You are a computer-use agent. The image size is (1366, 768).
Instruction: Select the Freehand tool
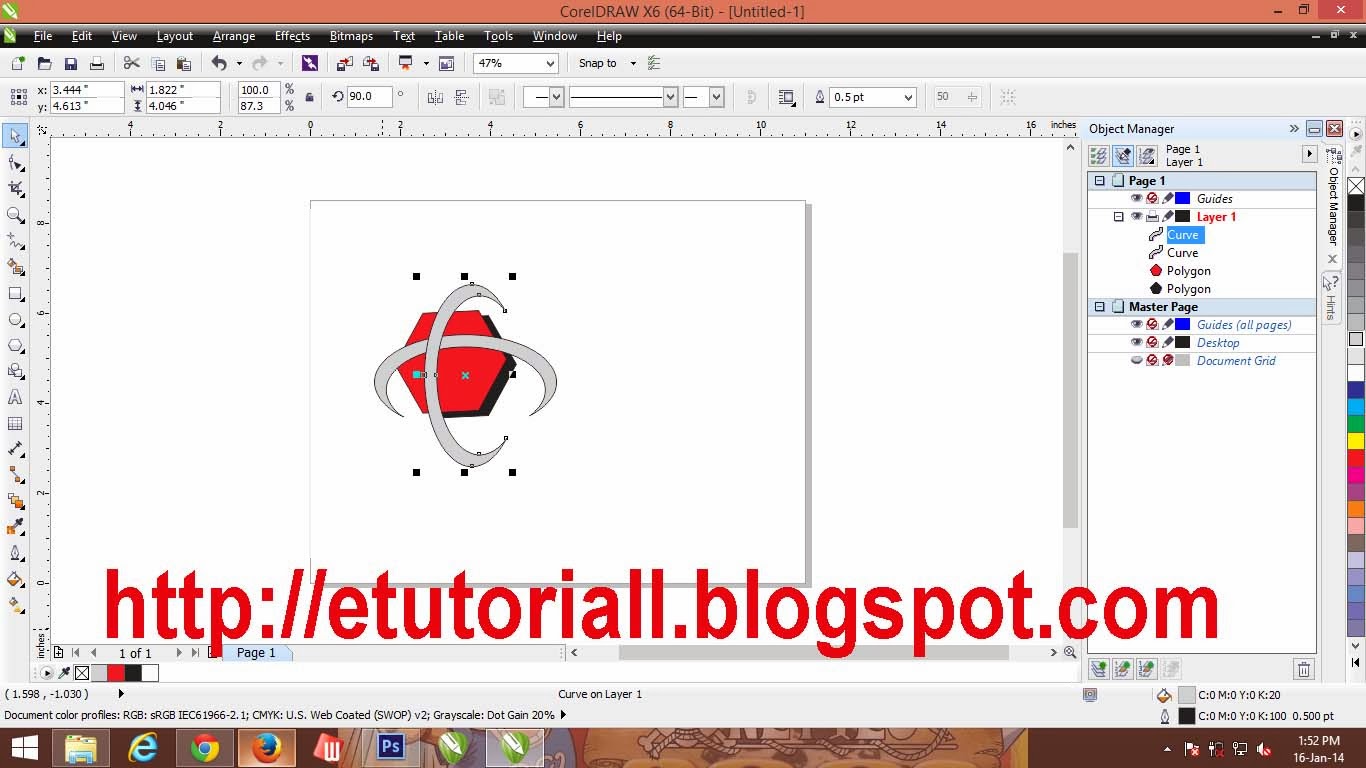point(15,241)
